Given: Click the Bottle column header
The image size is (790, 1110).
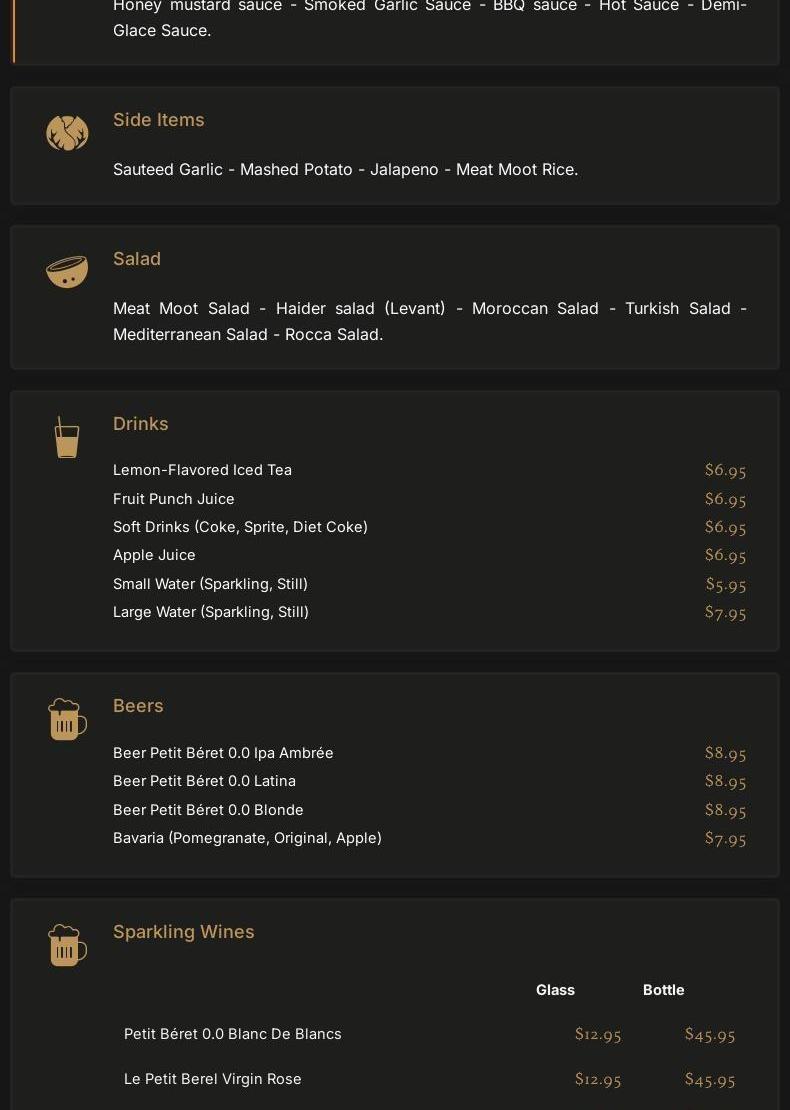Looking at the screenshot, I should point(663,990).
